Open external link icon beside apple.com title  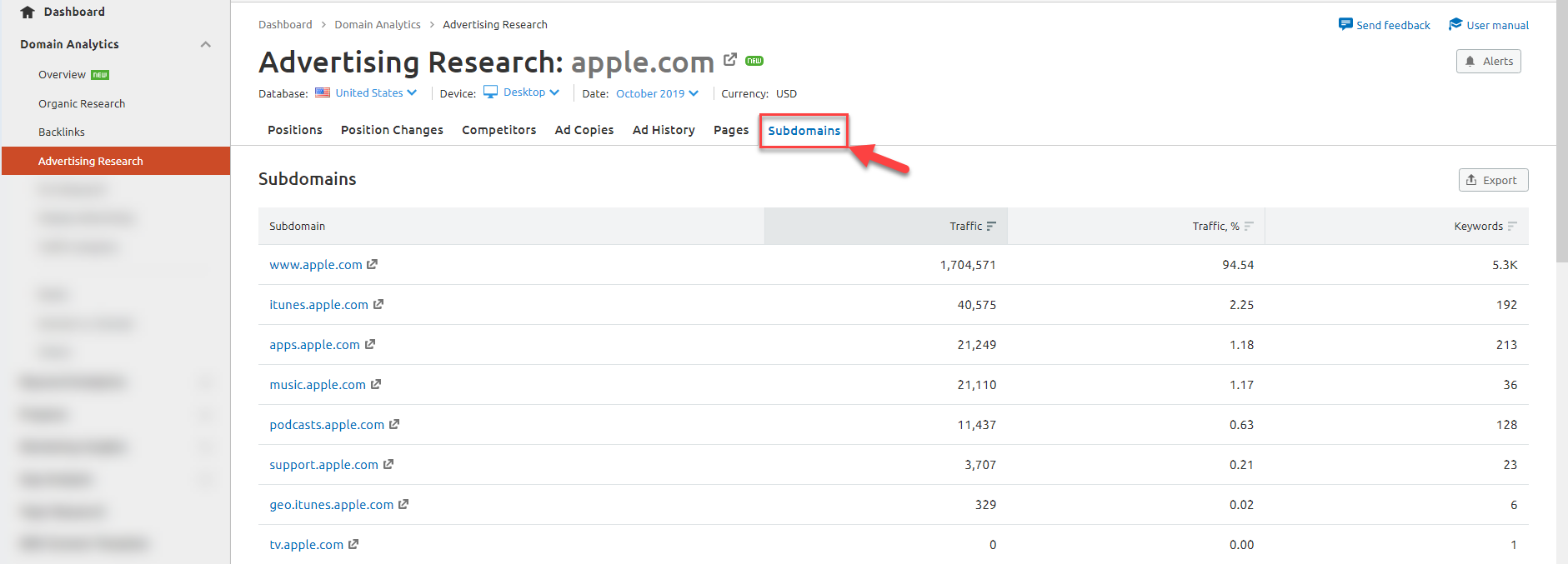pyautogui.click(x=730, y=59)
